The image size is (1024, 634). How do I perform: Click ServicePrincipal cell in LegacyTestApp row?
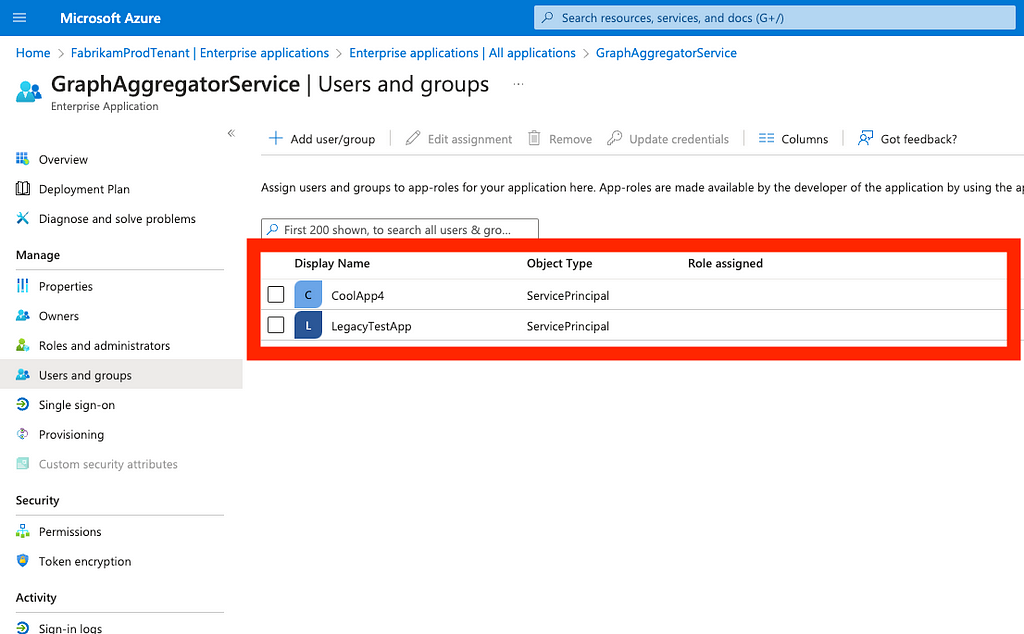[568, 326]
